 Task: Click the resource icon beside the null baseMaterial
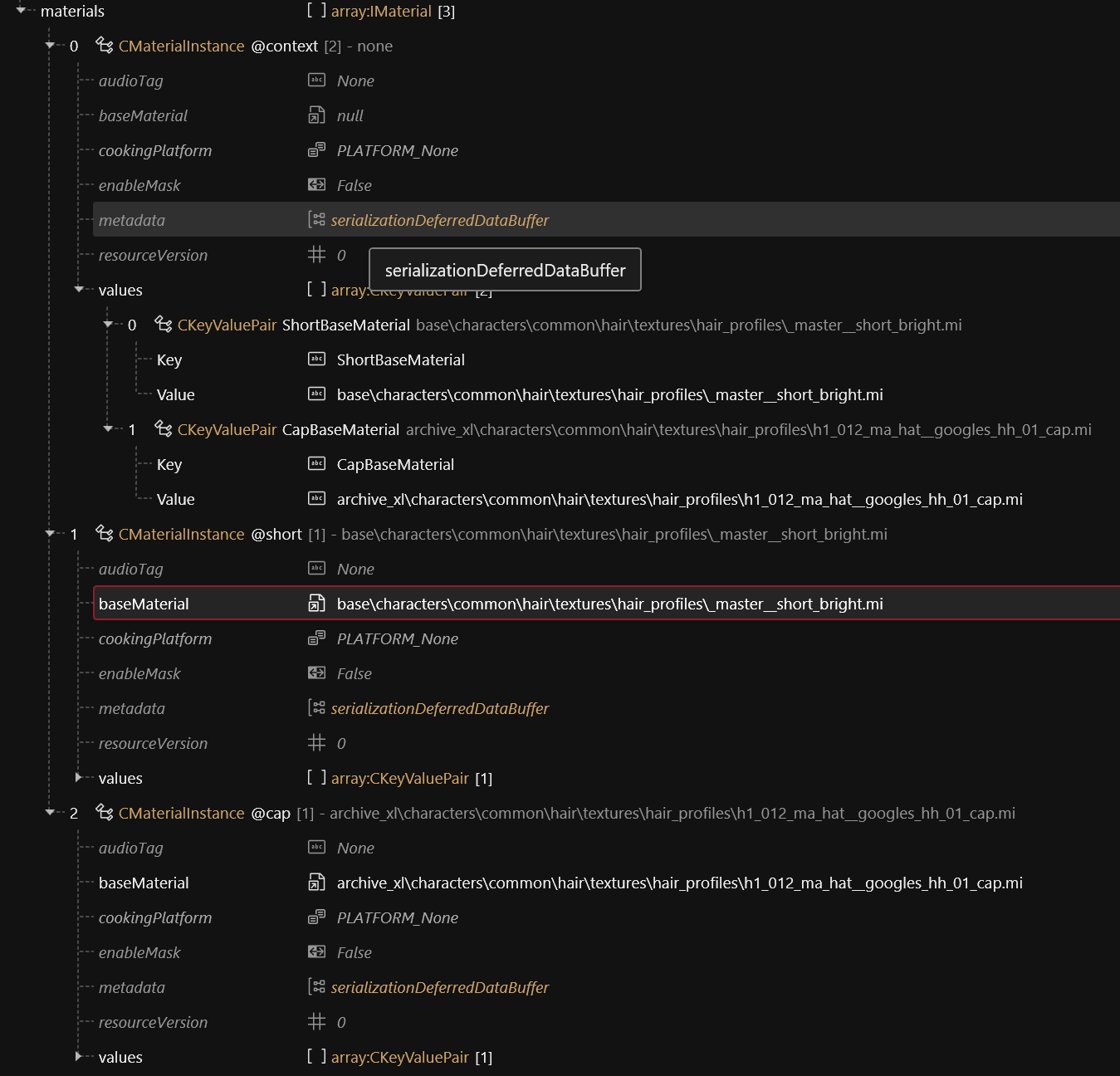tap(316, 115)
